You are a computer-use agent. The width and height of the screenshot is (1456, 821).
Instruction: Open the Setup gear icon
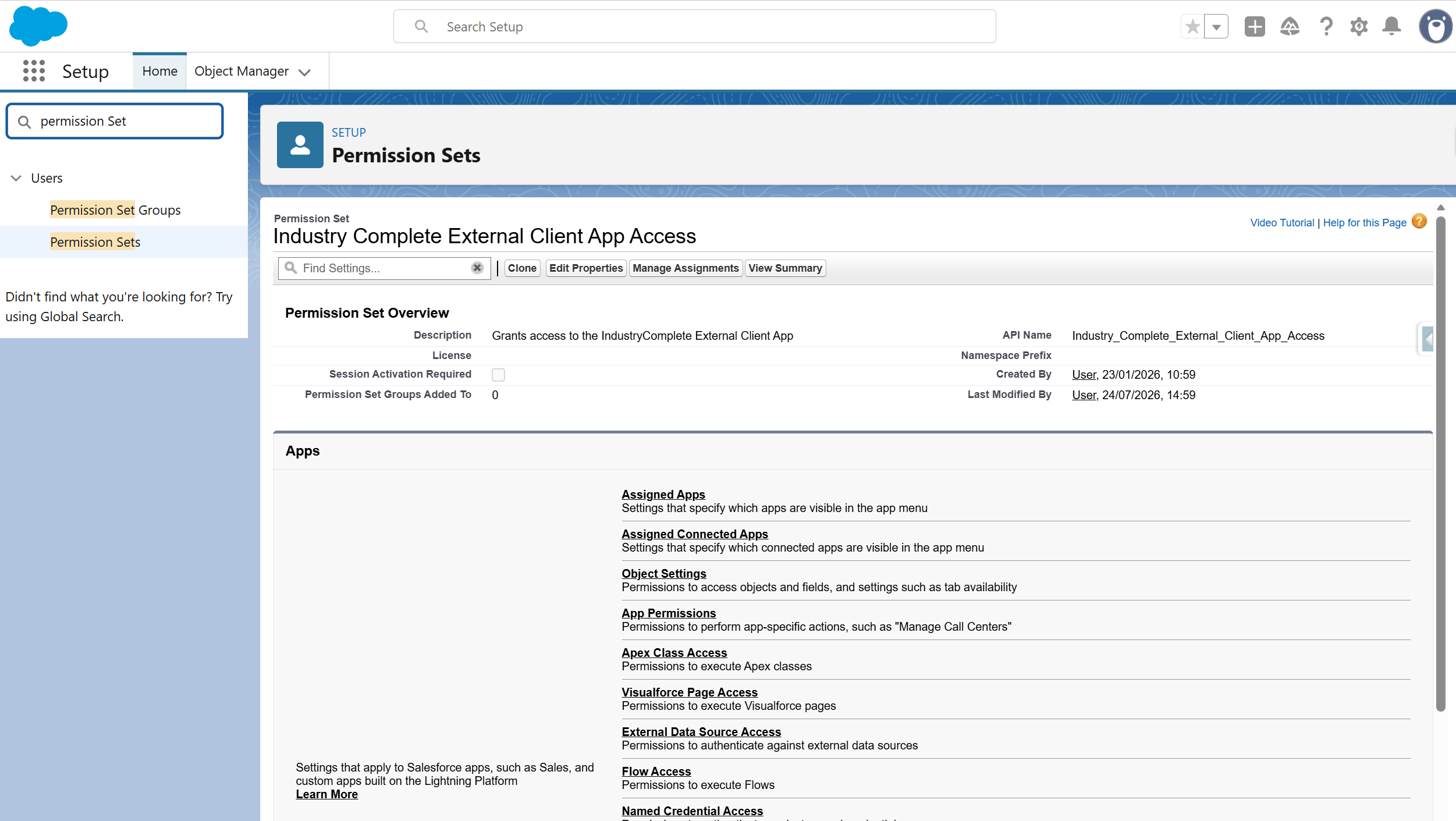click(x=1359, y=26)
